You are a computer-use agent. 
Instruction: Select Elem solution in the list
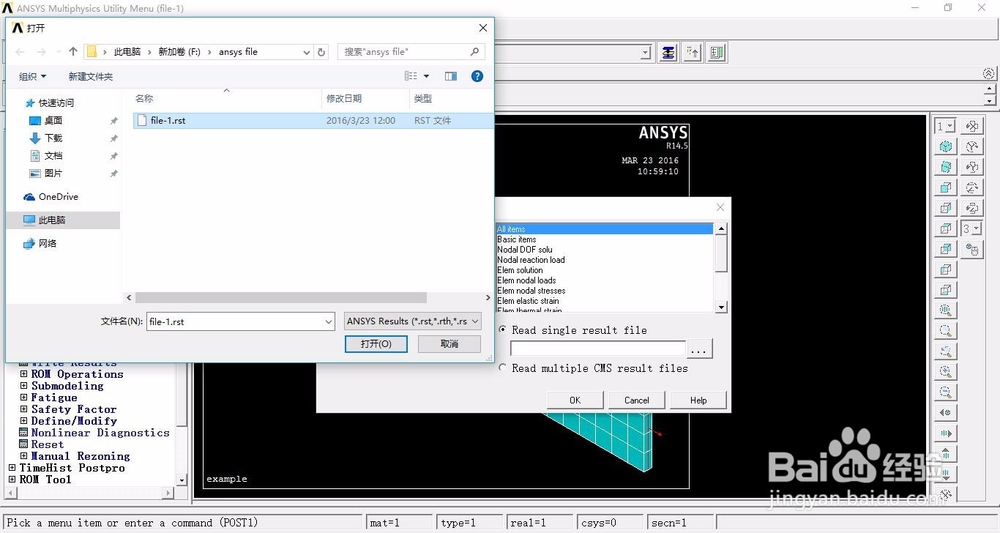[x=605, y=270]
